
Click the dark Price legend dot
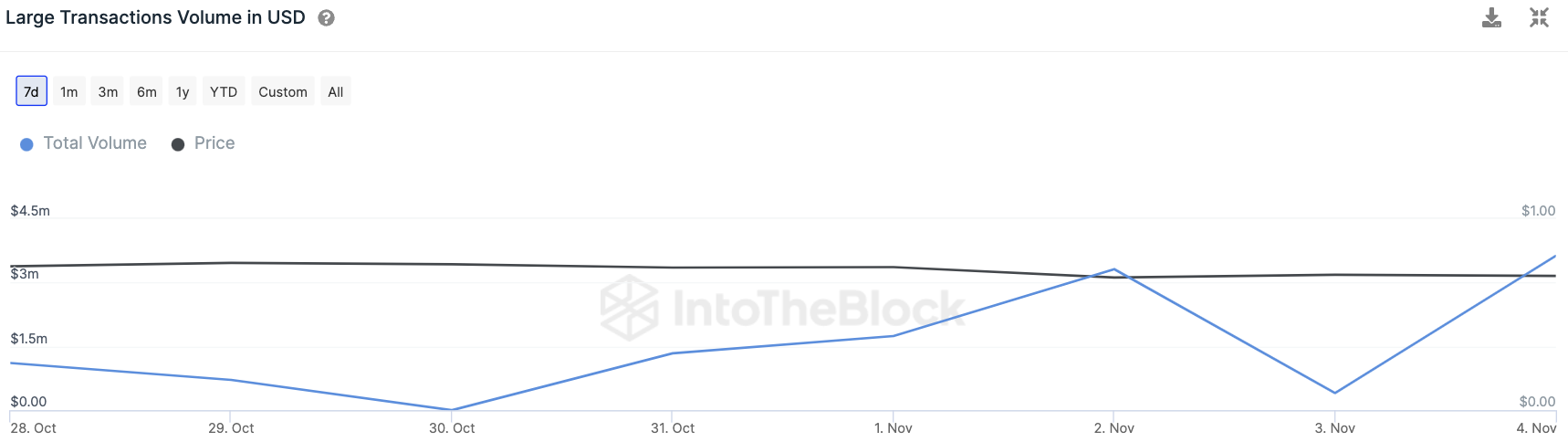coord(178,144)
